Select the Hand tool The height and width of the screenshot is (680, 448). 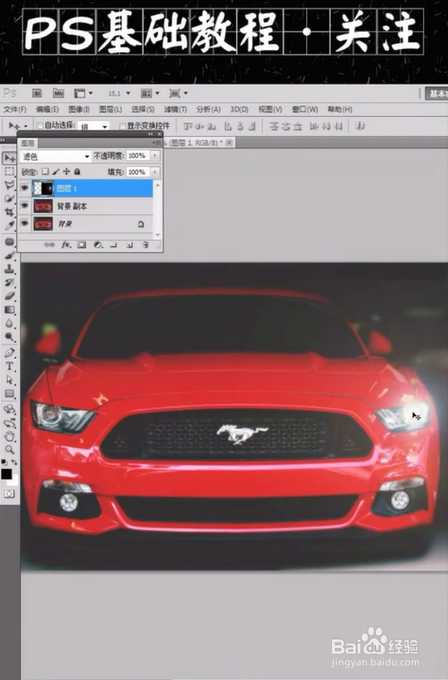point(9,436)
